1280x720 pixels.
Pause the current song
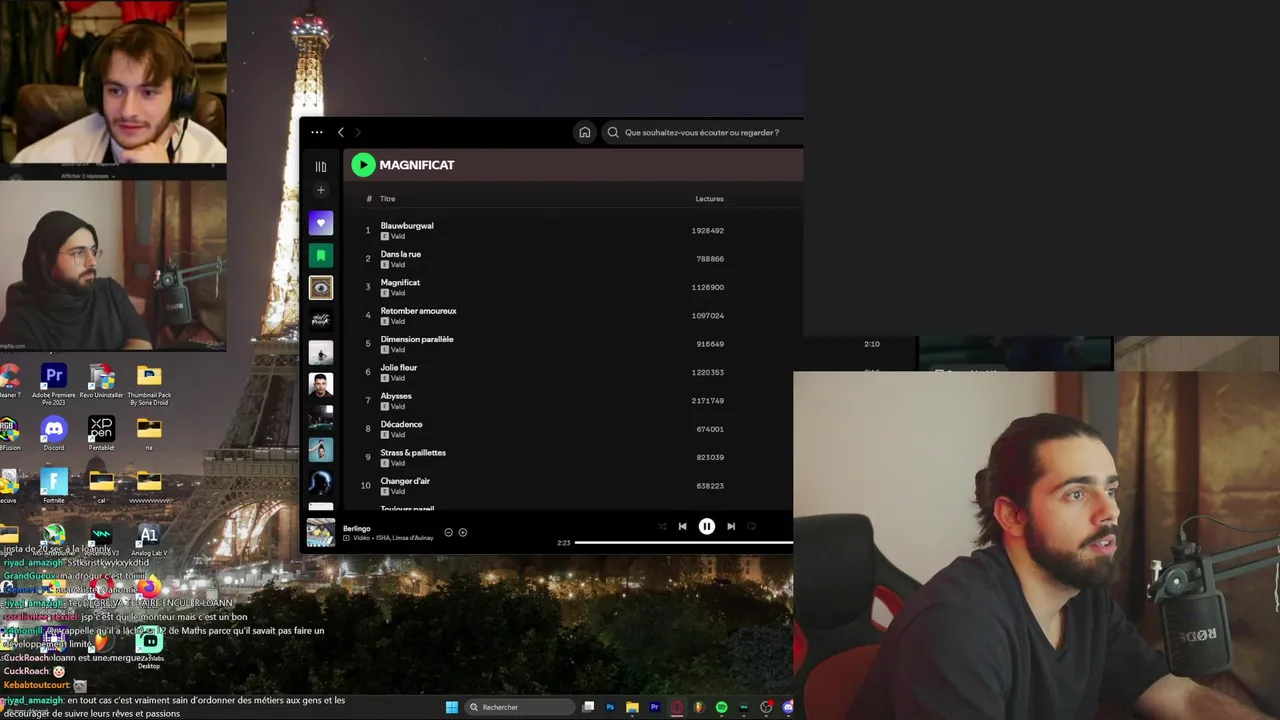click(x=707, y=526)
